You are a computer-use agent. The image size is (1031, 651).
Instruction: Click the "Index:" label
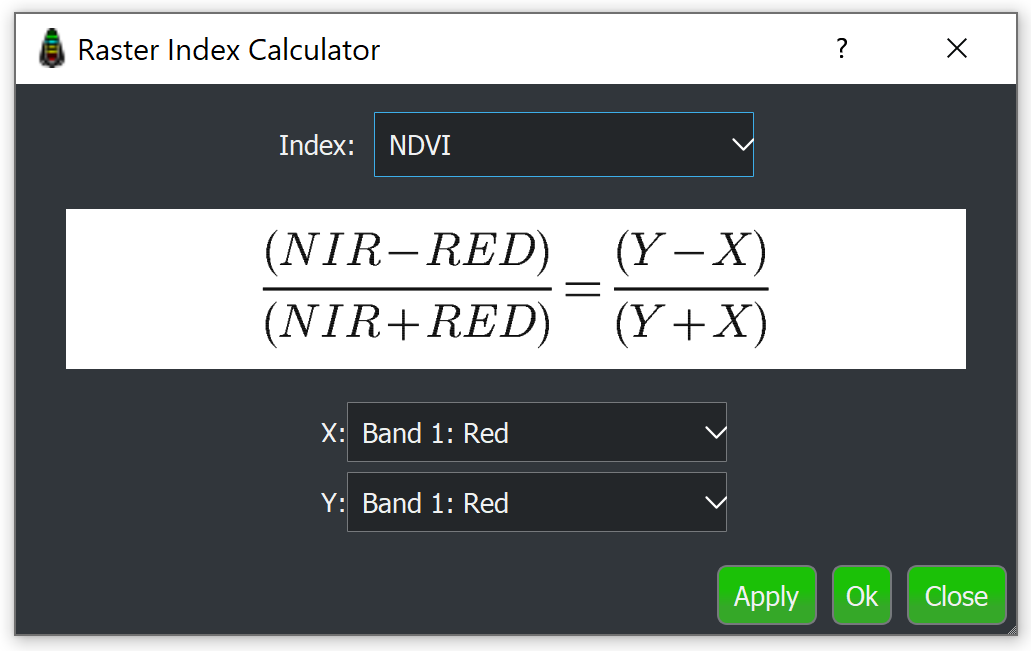[316, 146]
